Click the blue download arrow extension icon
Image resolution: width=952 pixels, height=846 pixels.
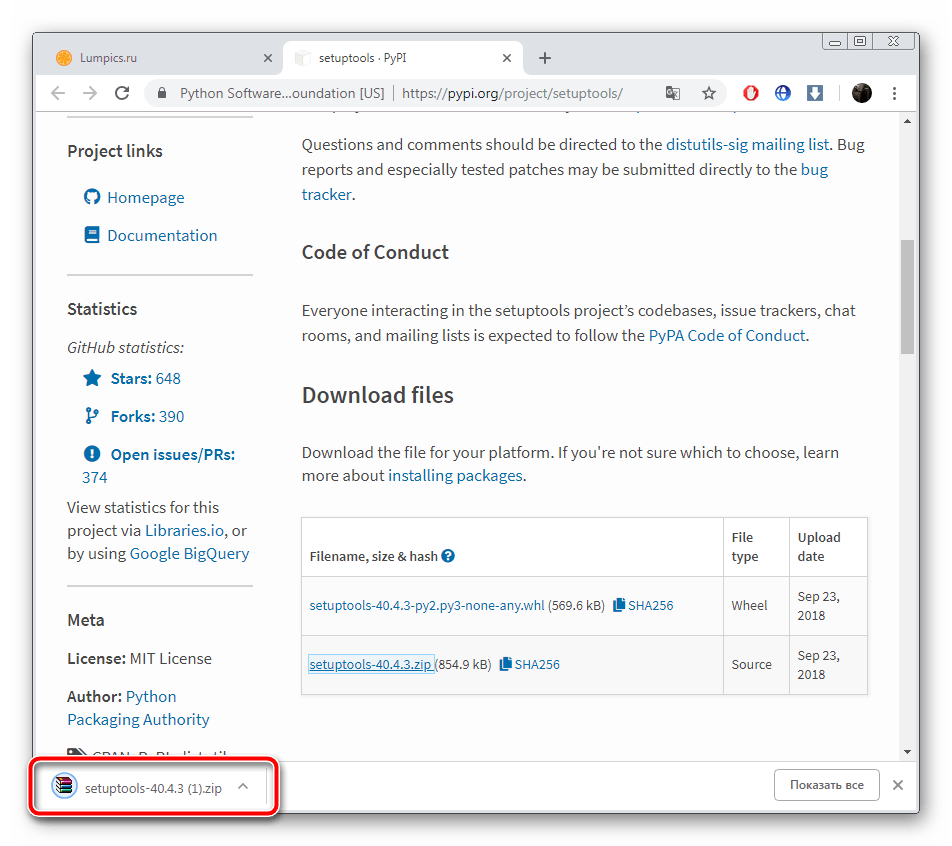tap(815, 93)
